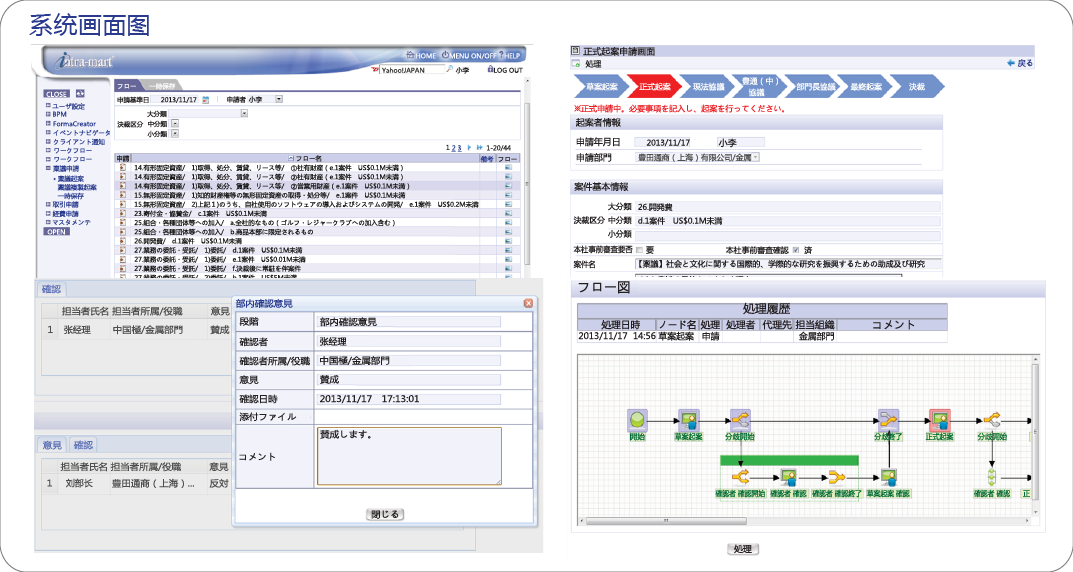The height and width of the screenshot is (572, 1073).
Task: Click the LOG OUT lock icon
Action: [x=490, y=70]
